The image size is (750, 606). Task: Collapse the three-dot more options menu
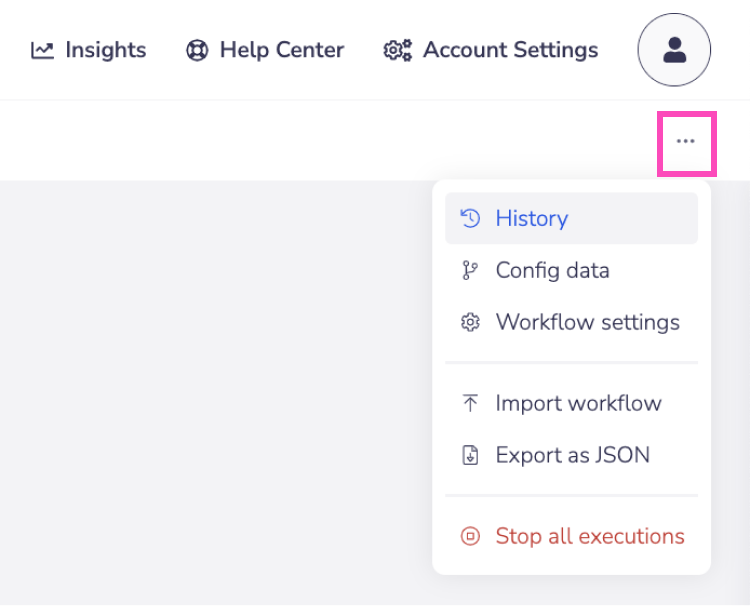pyautogui.click(x=685, y=142)
